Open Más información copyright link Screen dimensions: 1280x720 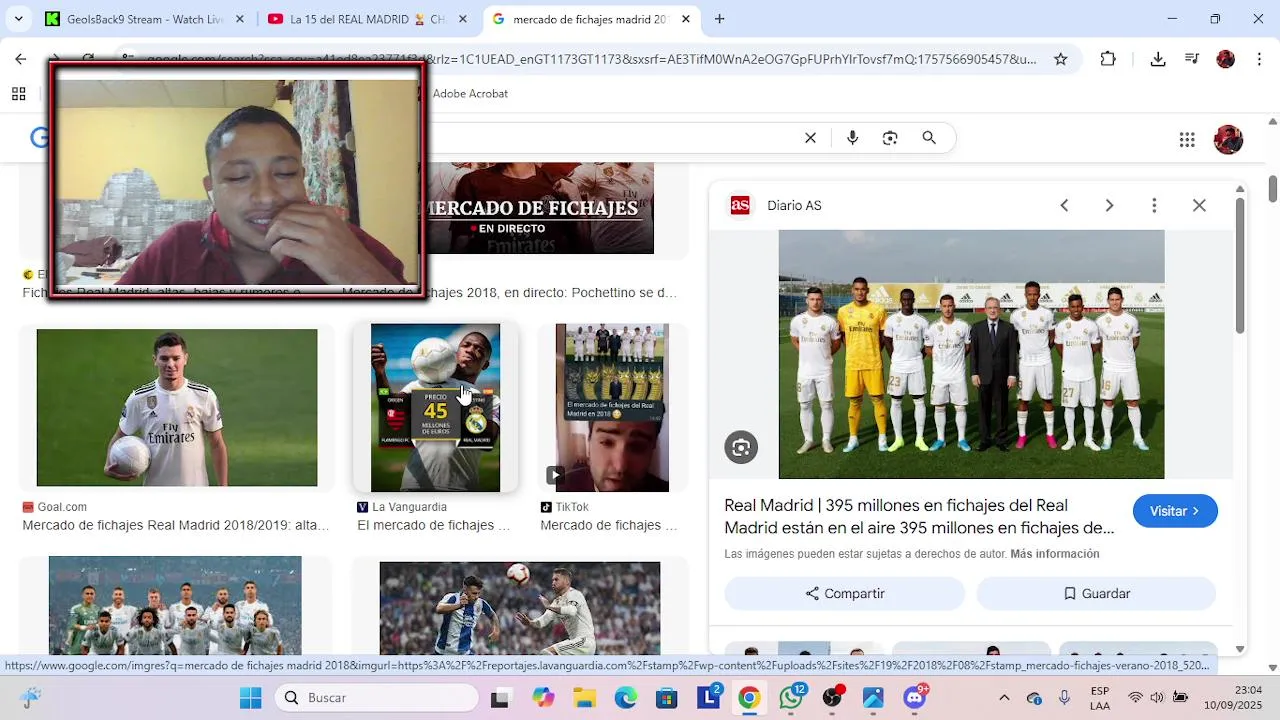click(x=1055, y=554)
